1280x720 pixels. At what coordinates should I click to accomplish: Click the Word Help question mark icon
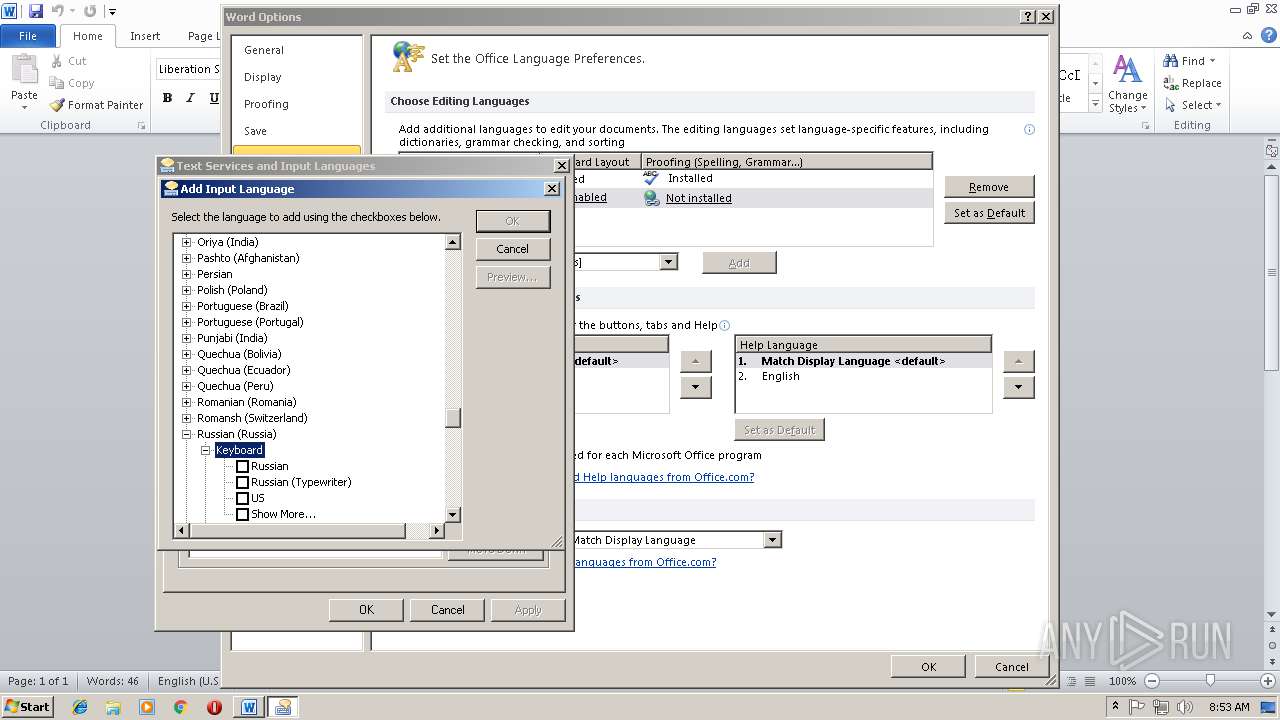(1269, 36)
